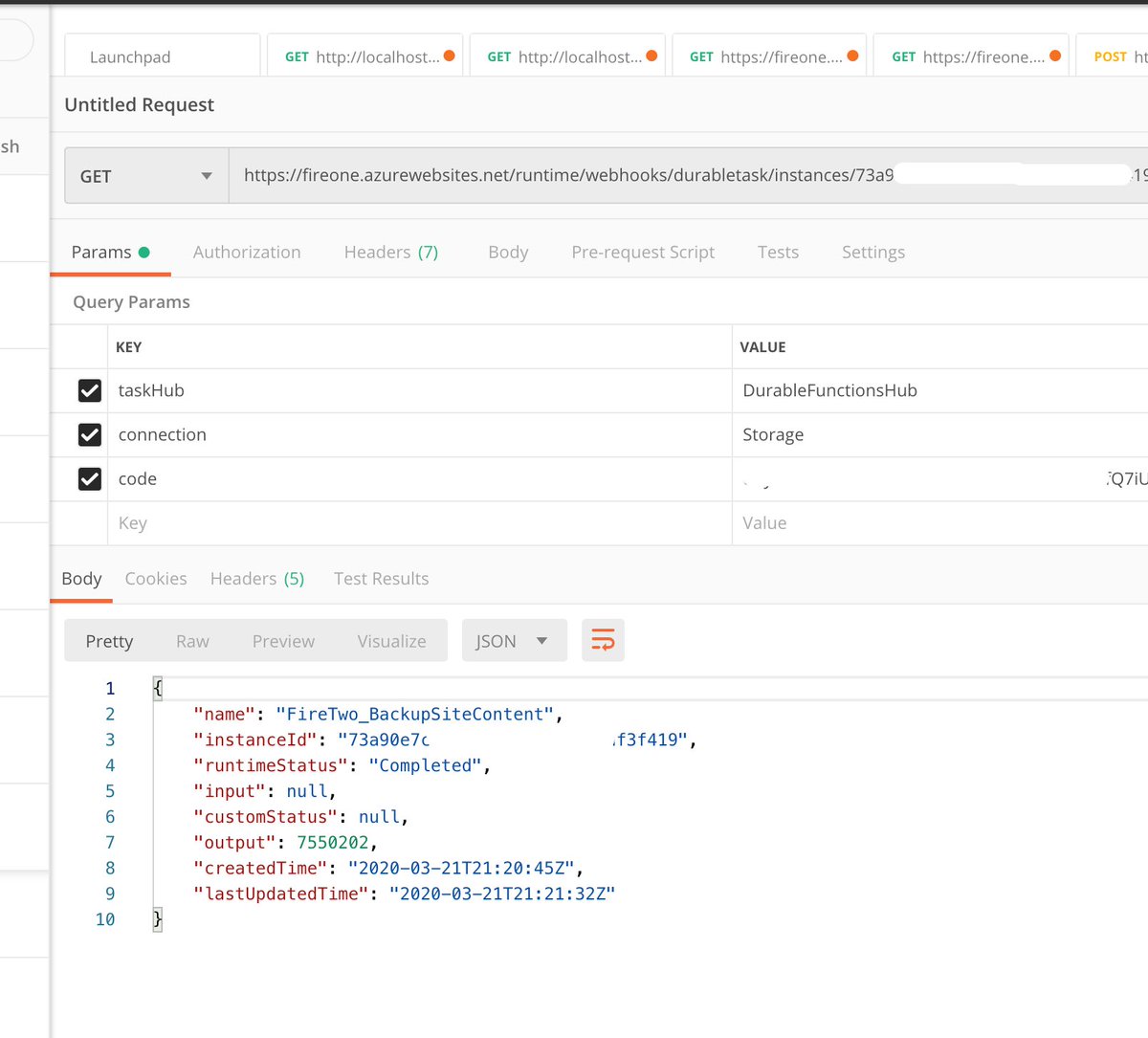This screenshot has height=1038, width=1148.
Task: Open the JSON format dropdown
Action: [514, 641]
